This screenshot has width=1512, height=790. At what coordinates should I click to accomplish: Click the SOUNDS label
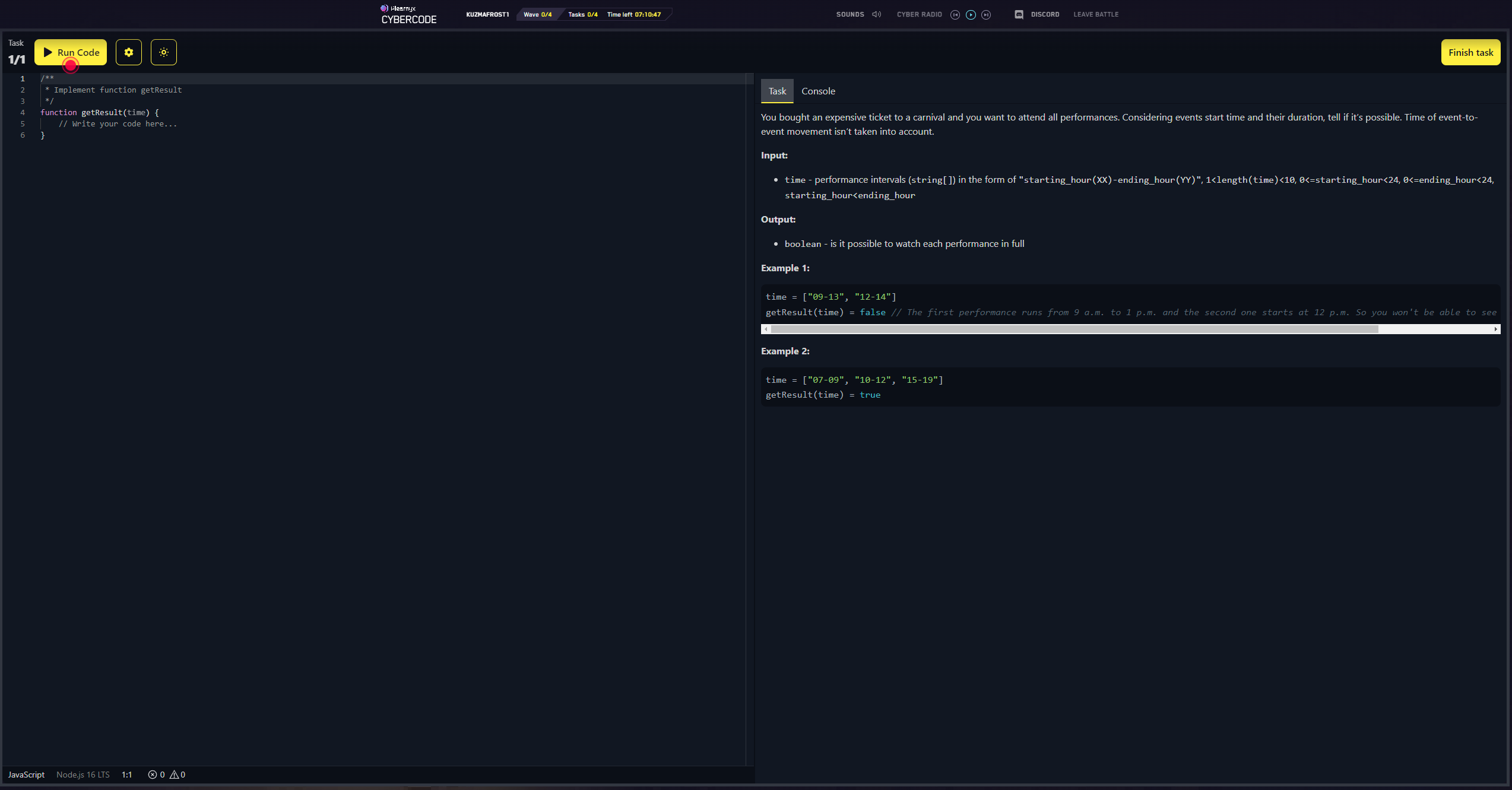point(850,14)
